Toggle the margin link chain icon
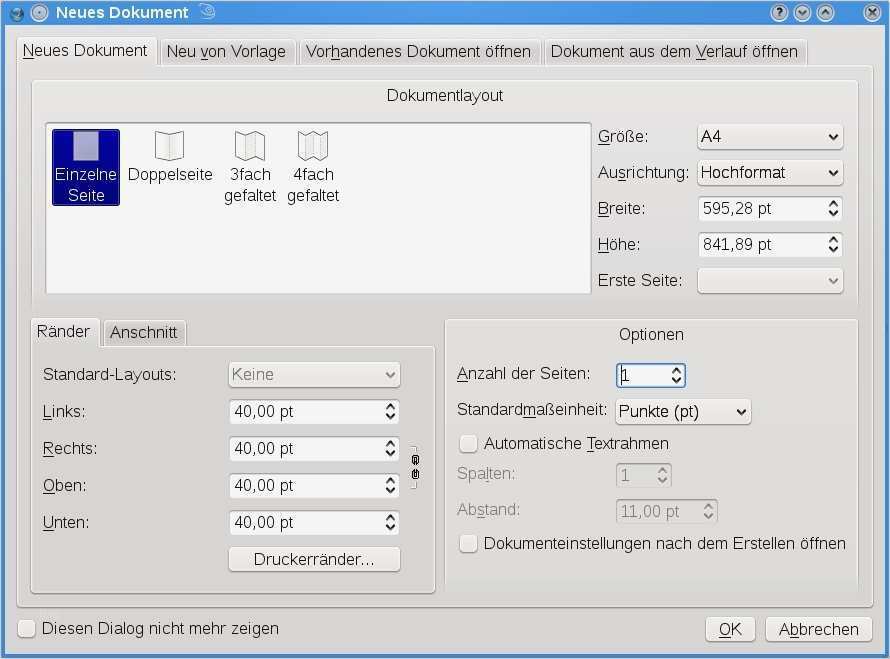Screen dimensions: 890x659 [x=415, y=467]
